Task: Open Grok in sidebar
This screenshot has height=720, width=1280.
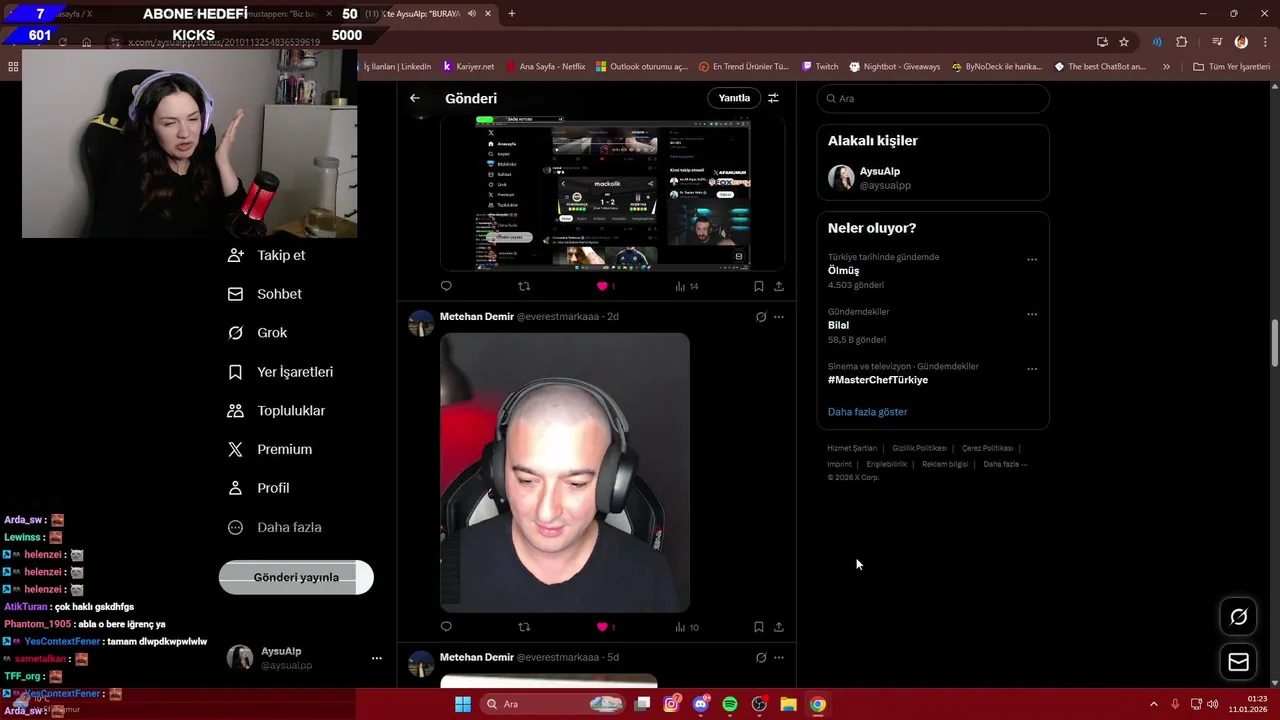Action: click(258, 333)
